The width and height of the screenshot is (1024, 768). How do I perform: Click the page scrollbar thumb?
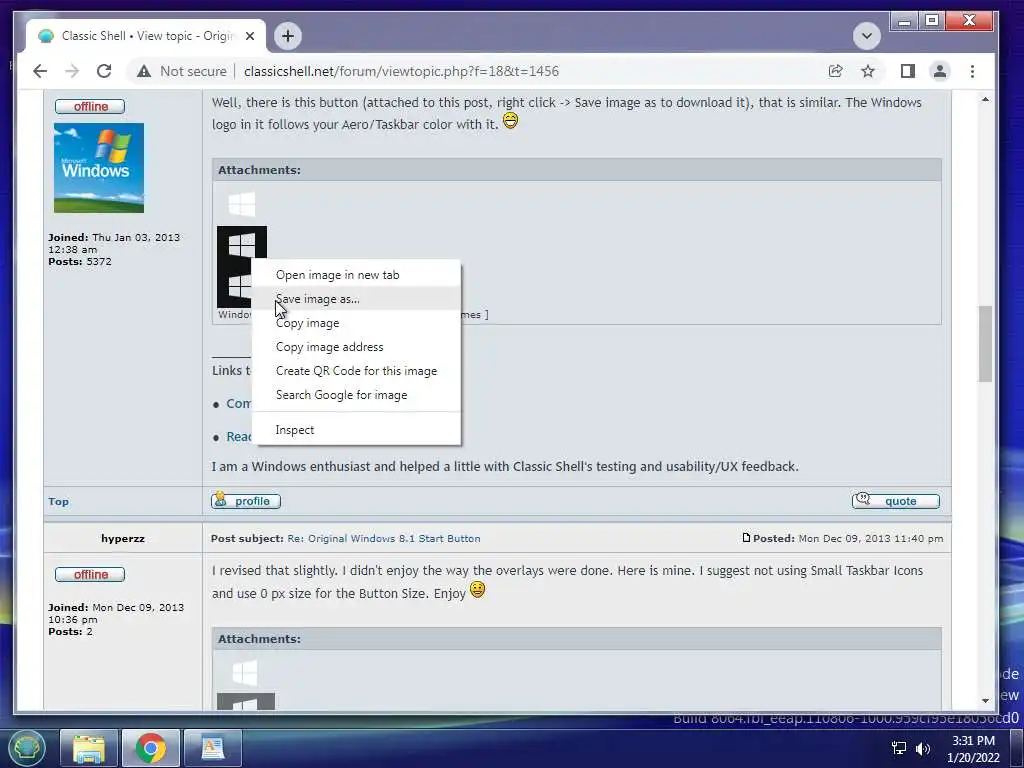coord(985,344)
